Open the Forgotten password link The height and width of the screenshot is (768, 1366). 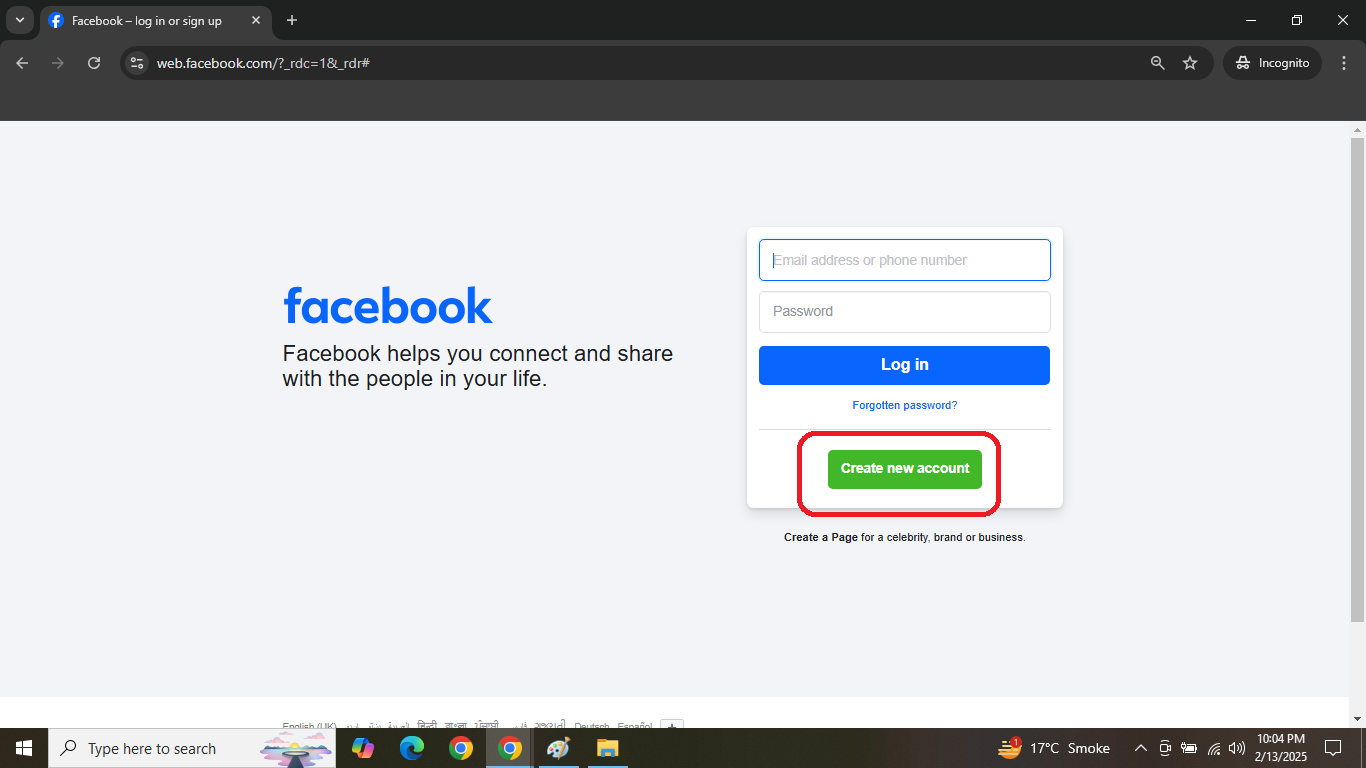pyautogui.click(x=904, y=405)
